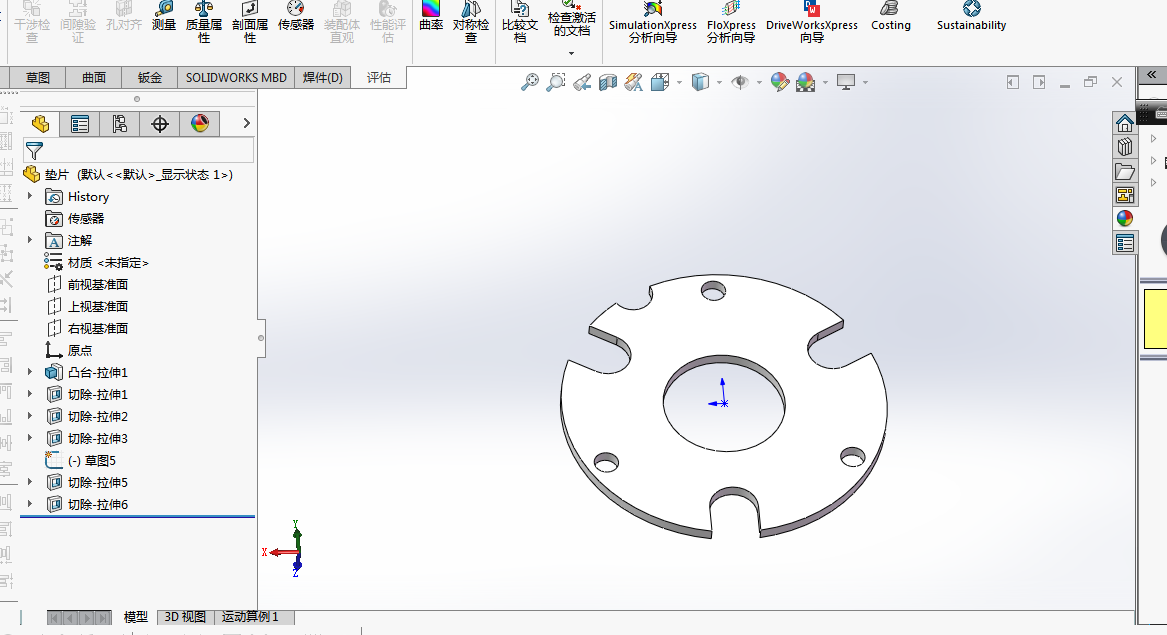Run Symmetry Check (对称检查)
This screenshot has width=1167, height=635.
point(471,22)
